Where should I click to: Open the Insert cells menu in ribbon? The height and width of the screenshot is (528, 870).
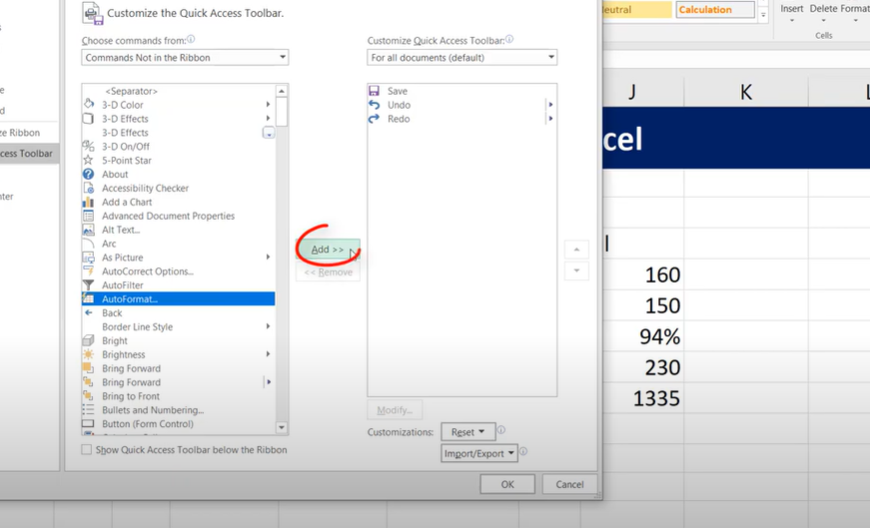click(x=792, y=14)
